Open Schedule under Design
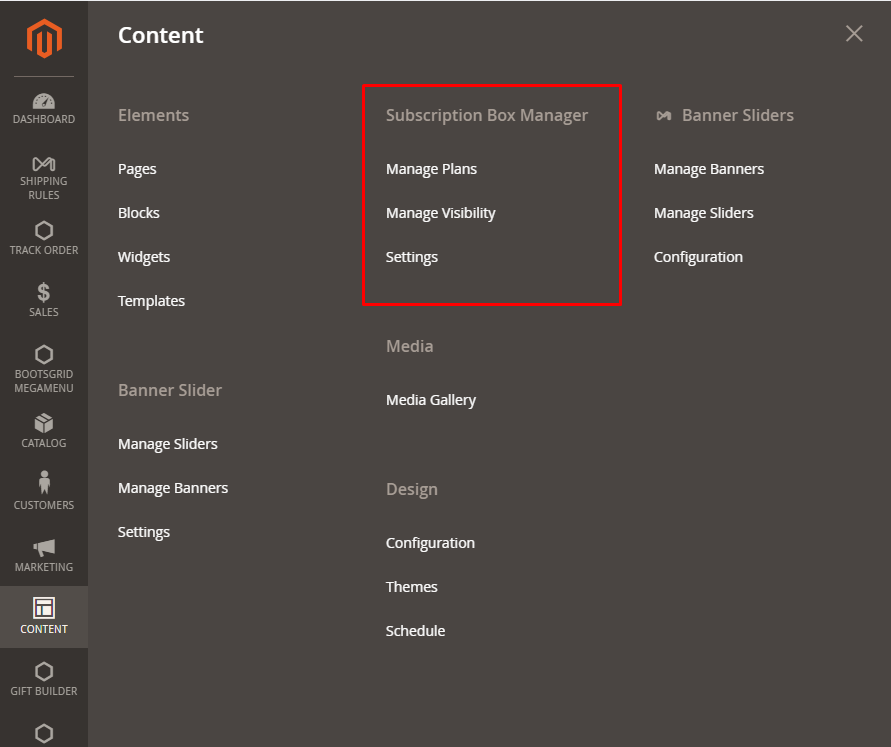Screen dimensions: 891x747 click(415, 631)
